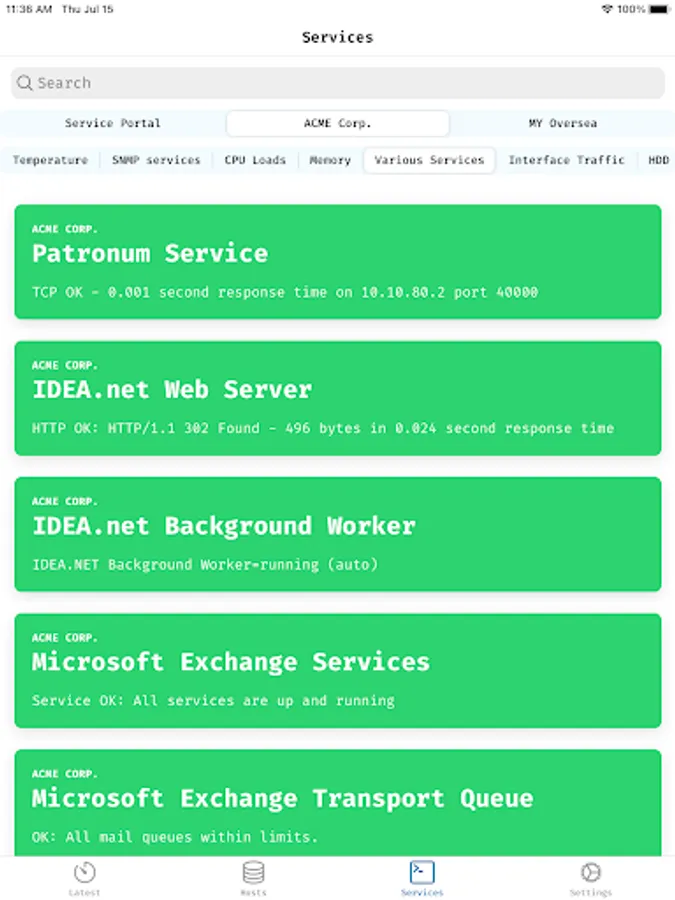Click the Services page title
This screenshot has width=675, height=900.
pyautogui.click(x=338, y=37)
